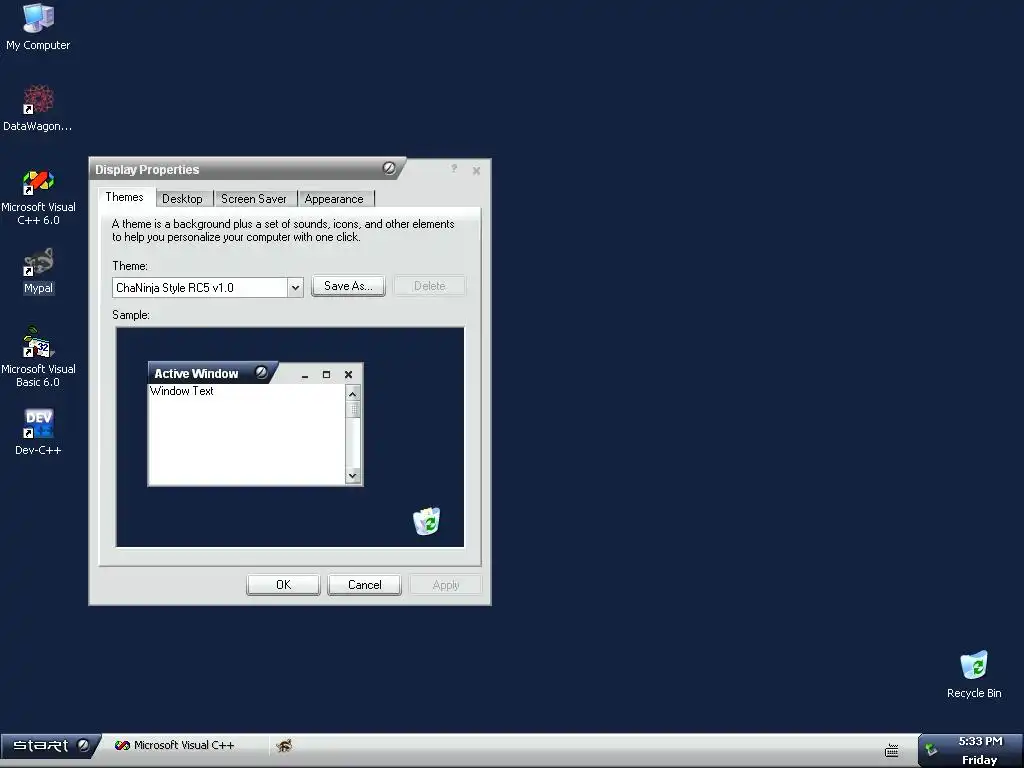
Task: Click the Display Properties title bar text
Action: [147, 170]
